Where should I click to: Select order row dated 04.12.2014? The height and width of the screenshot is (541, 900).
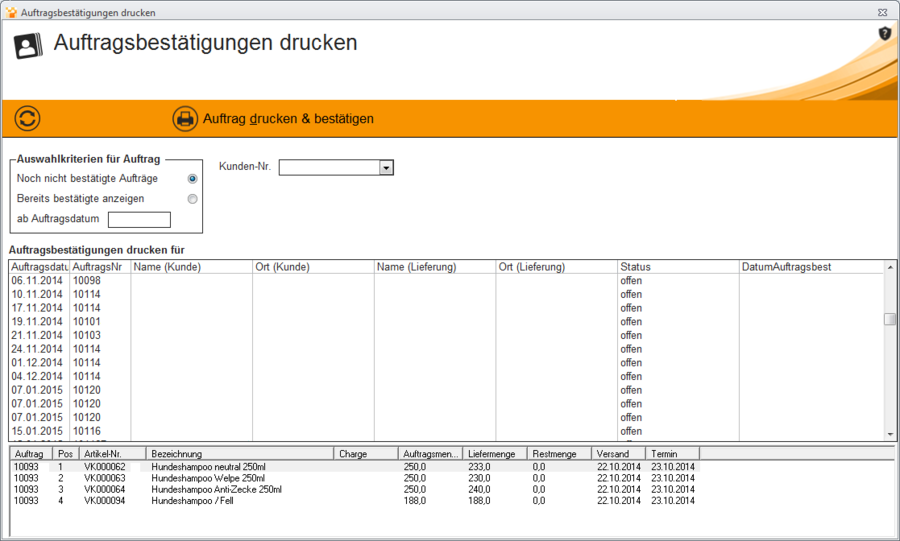point(446,377)
